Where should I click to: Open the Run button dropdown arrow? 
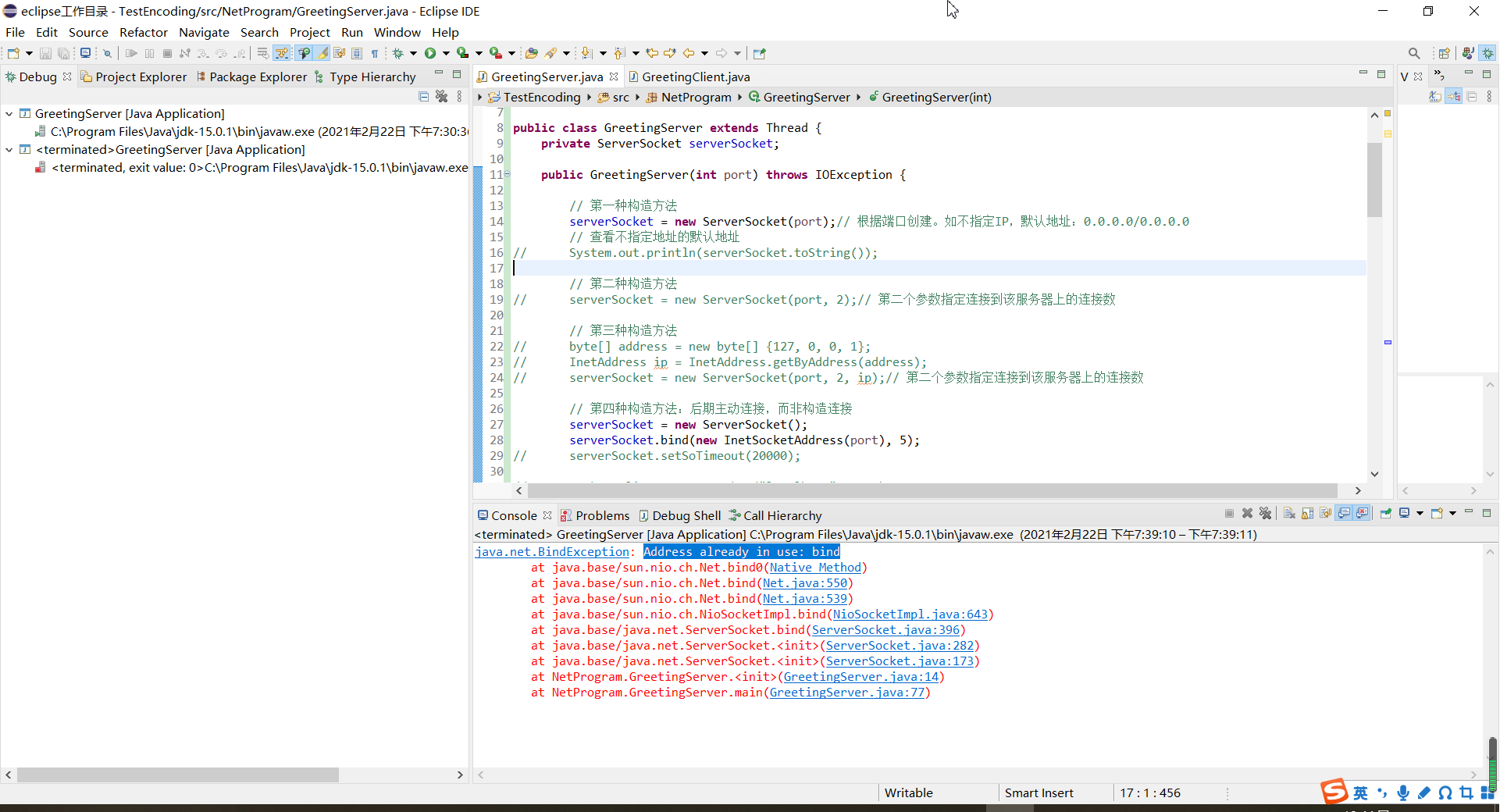(446, 53)
